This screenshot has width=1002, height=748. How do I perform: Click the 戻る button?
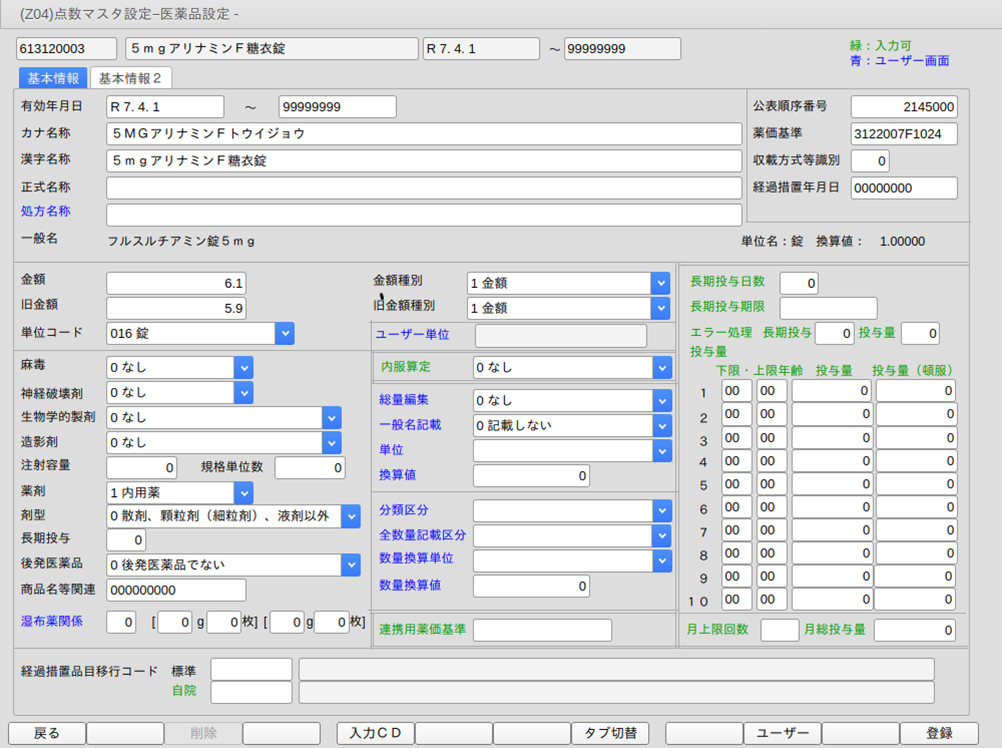(x=47, y=733)
